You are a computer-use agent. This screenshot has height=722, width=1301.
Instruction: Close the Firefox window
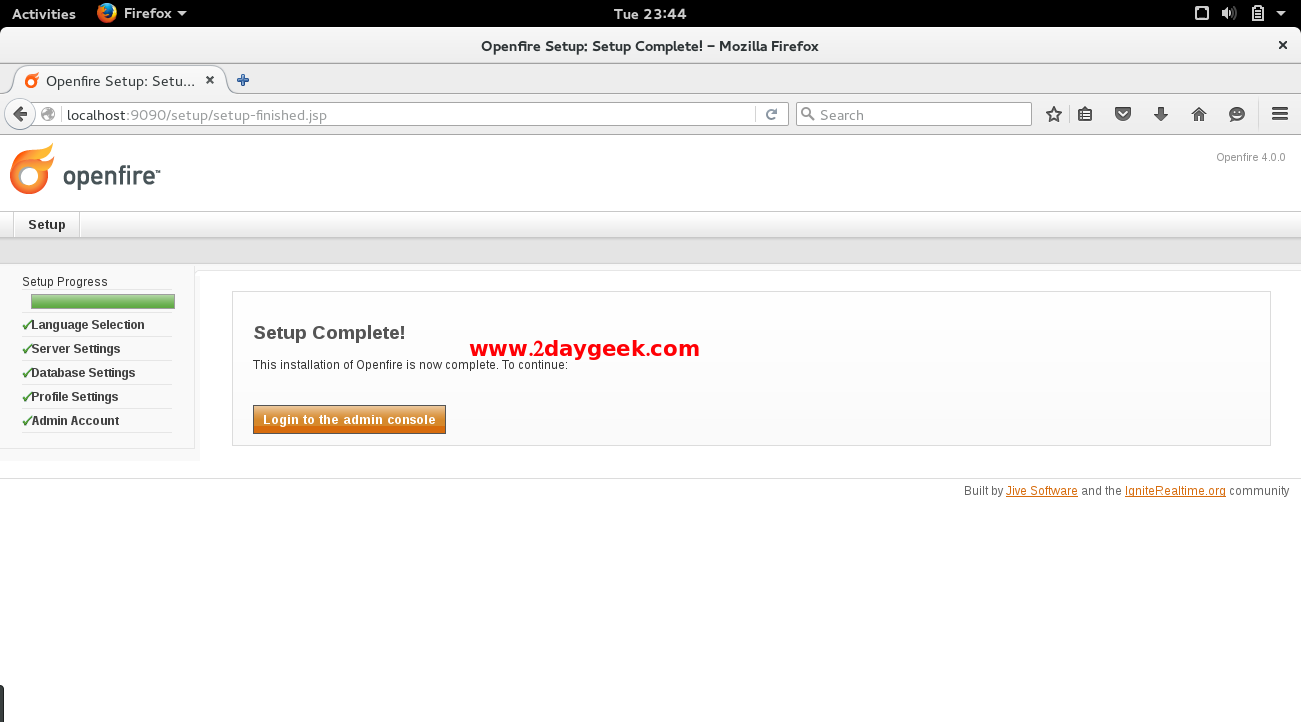[x=1283, y=45]
